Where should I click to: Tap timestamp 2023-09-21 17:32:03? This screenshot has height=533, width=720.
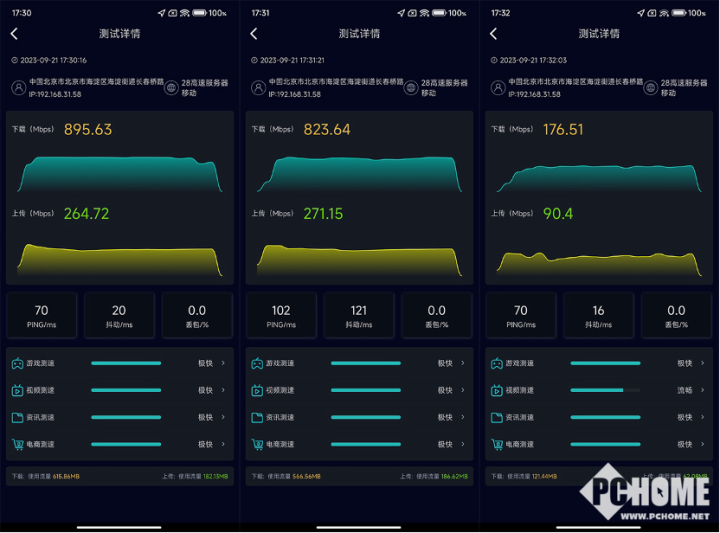533,60
